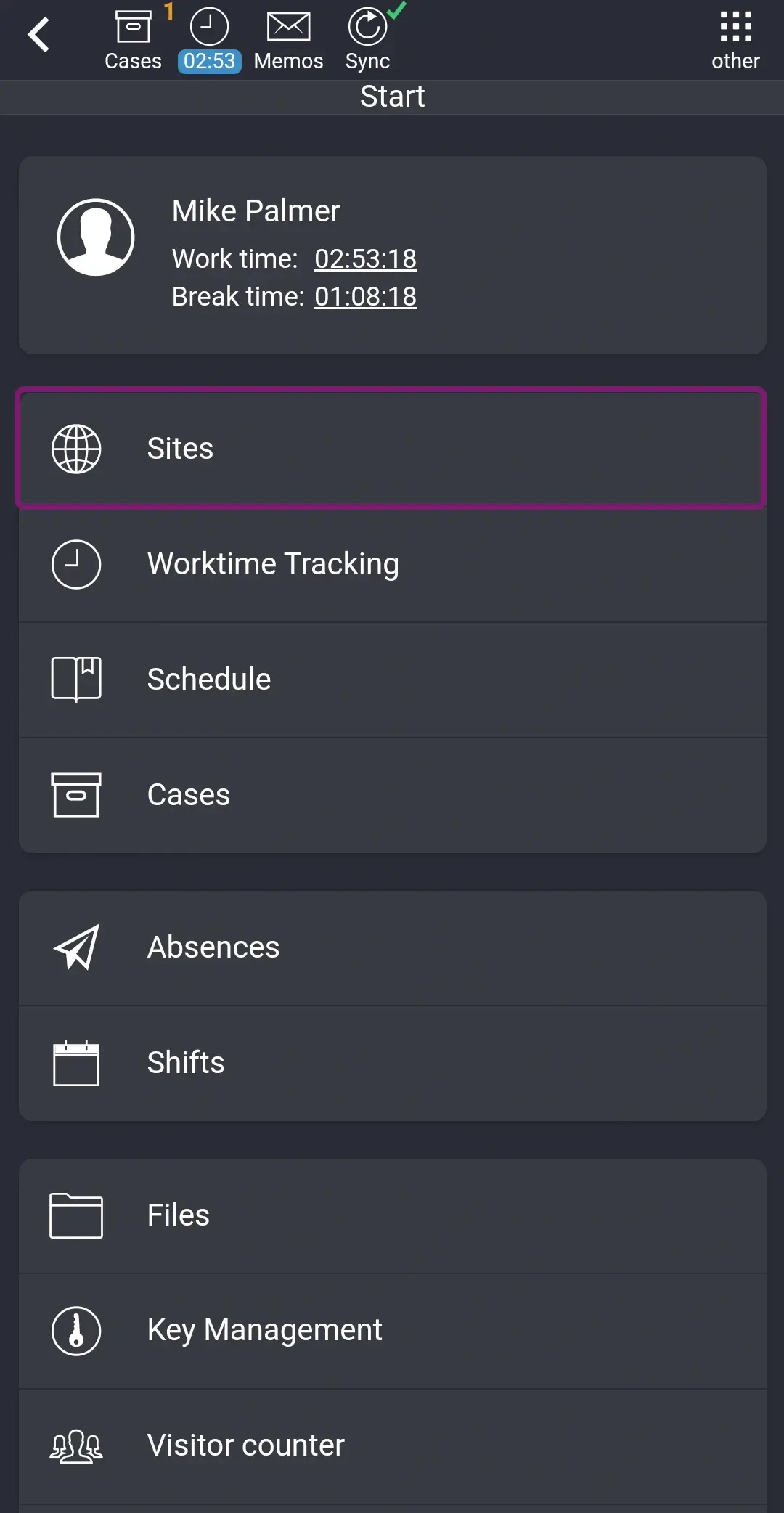The width and height of the screenshot is (784, 1513).
Task: Tap the Files folder icon
Action: (76, 1215)
